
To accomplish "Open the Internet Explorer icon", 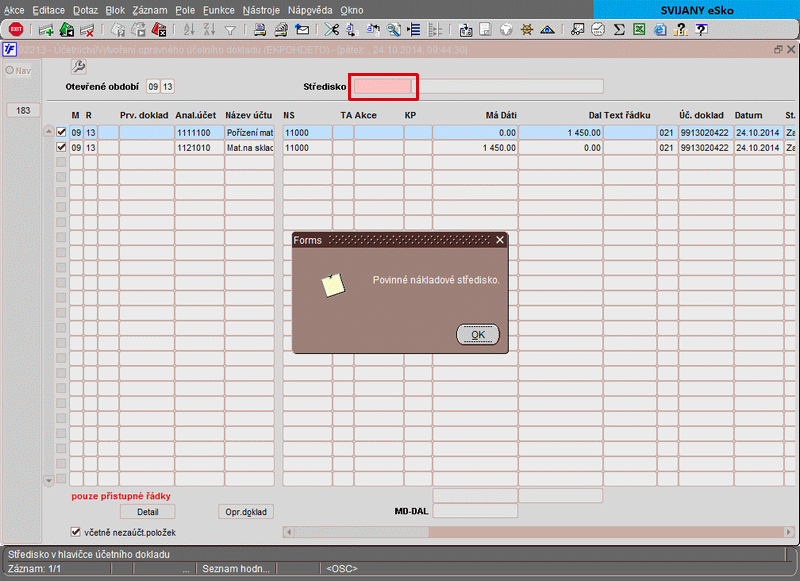I will 660,30.
